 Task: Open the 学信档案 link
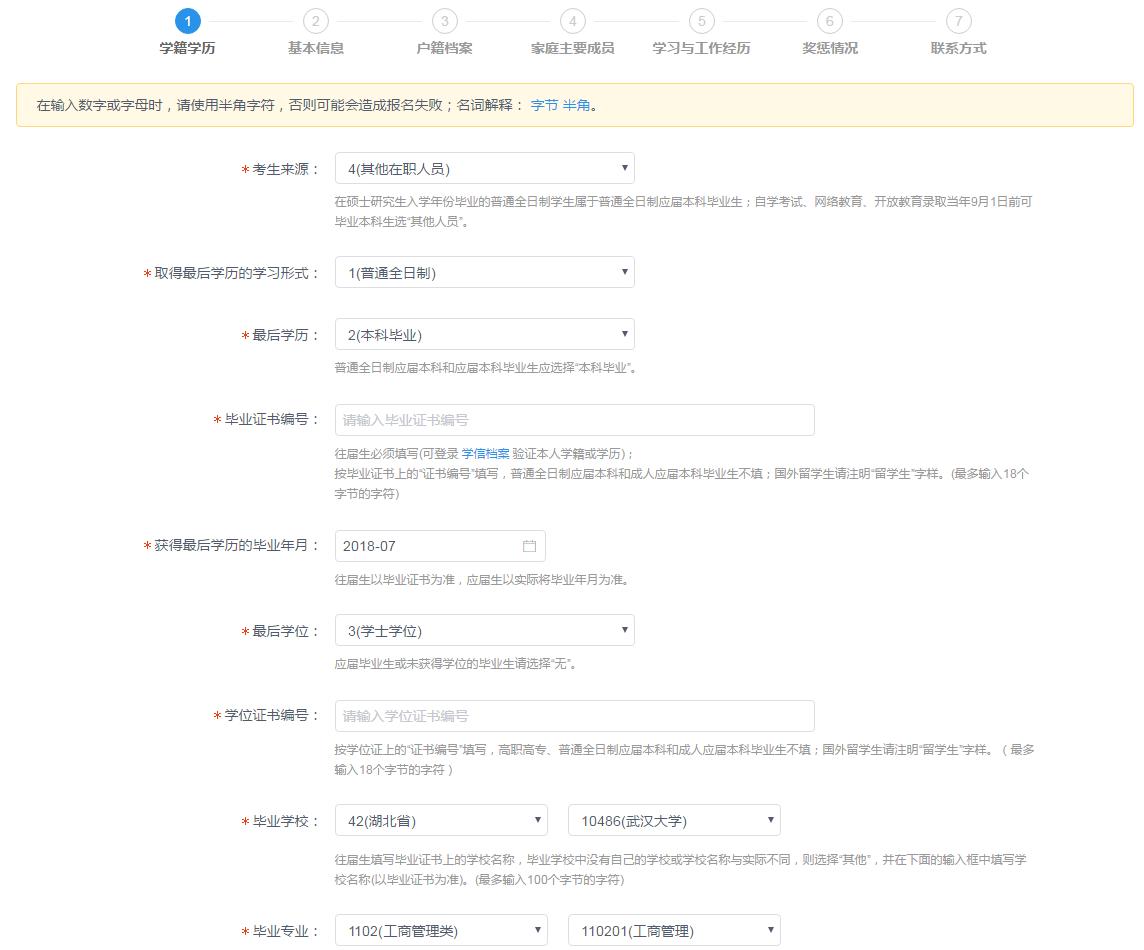[x=485, y=454]
